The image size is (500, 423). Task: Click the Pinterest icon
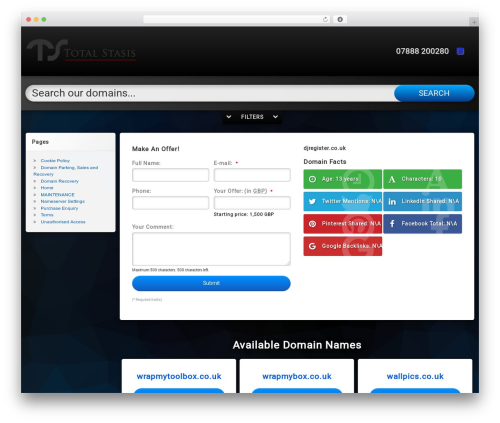pyautogui.click(x=312, y=224)
